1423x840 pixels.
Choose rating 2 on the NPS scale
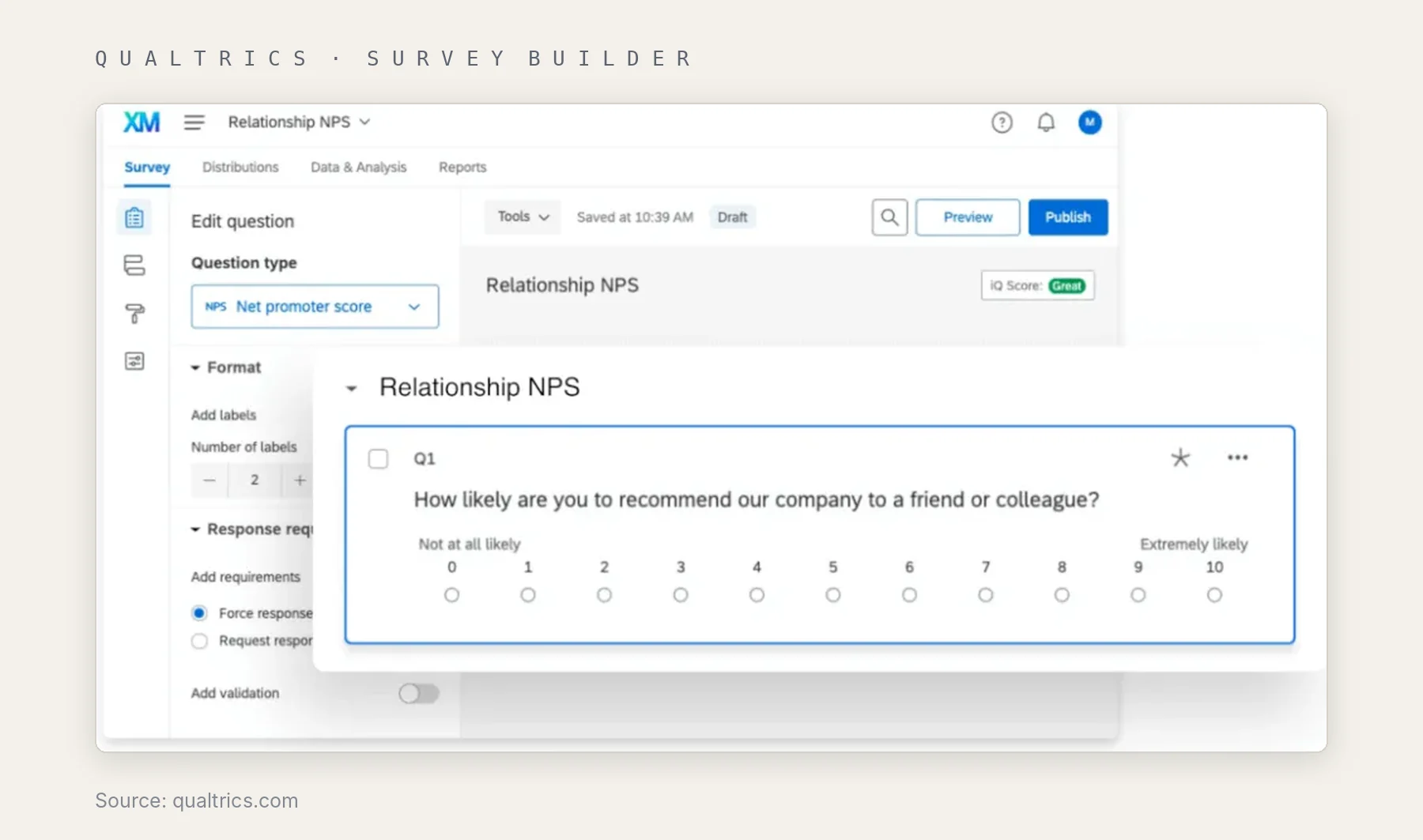click(604, 595)
